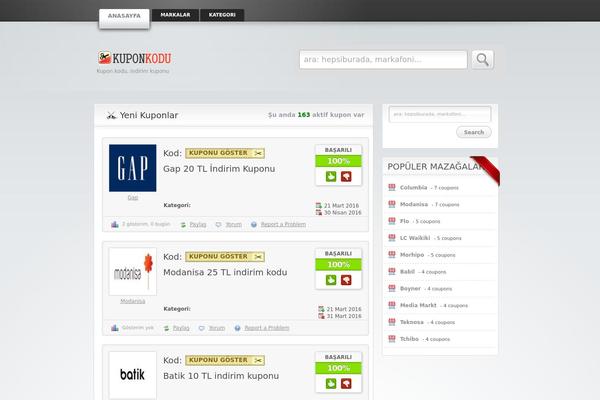This screenshot has width=600, height=400.
Task: Focus the main header search field
Action: coord(383,60)
